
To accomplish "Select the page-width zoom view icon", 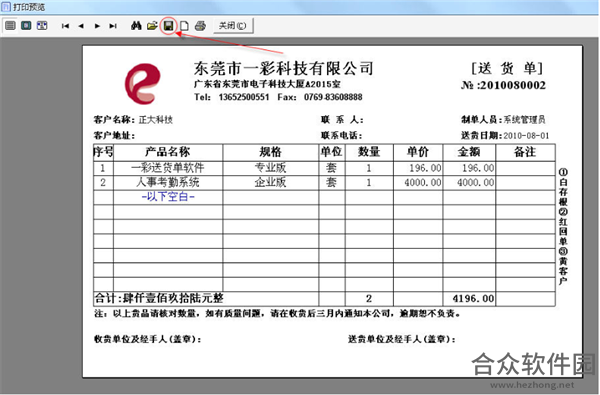I will click(10, 26).
